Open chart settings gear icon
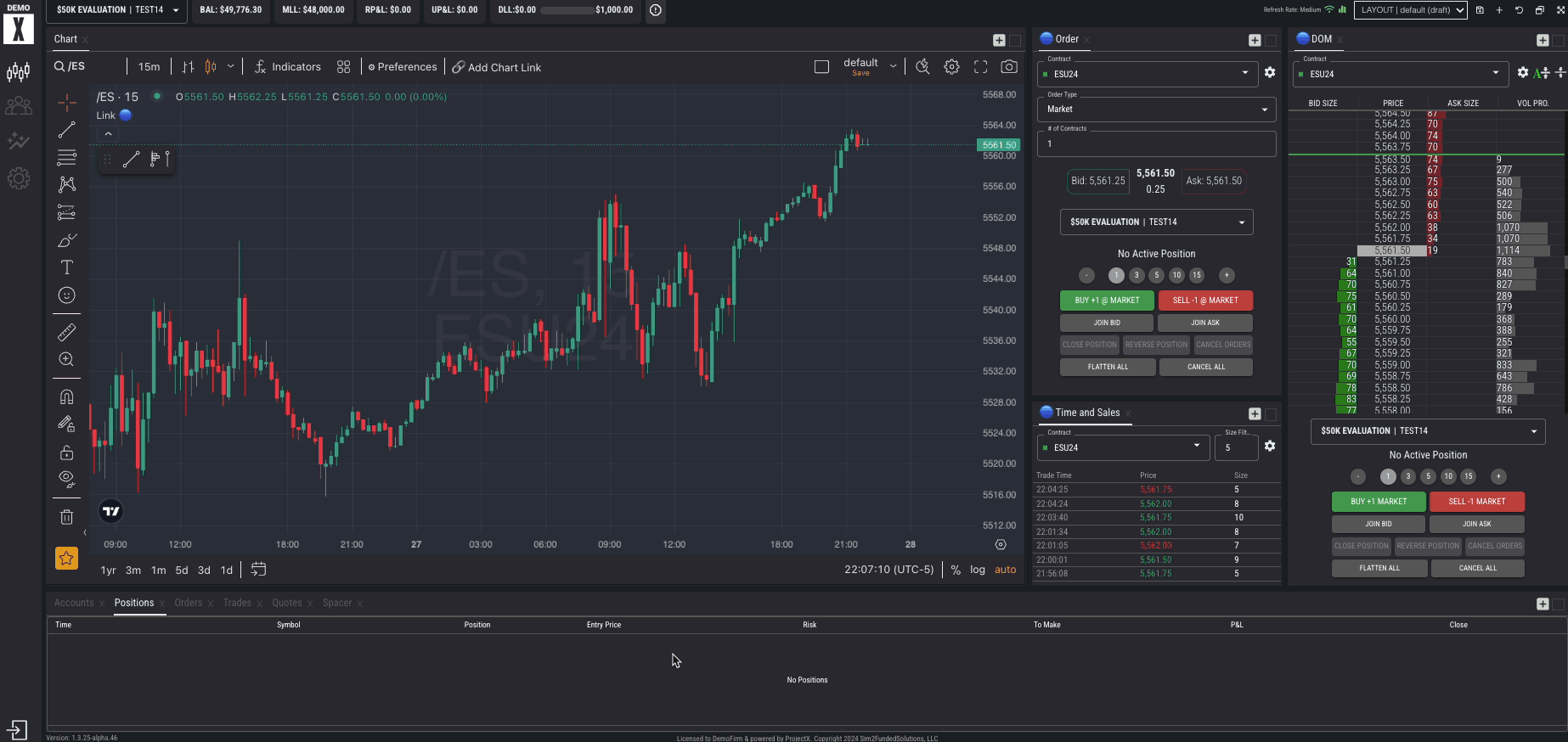 click(951, 67)
